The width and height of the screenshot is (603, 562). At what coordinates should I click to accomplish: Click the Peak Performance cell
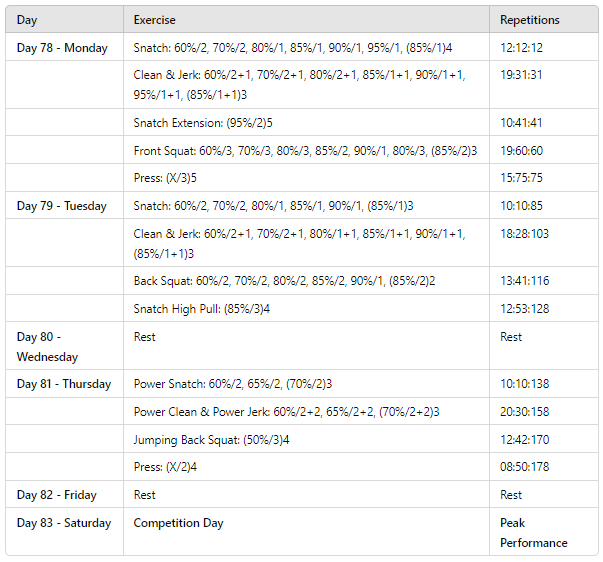pos(533,533)
